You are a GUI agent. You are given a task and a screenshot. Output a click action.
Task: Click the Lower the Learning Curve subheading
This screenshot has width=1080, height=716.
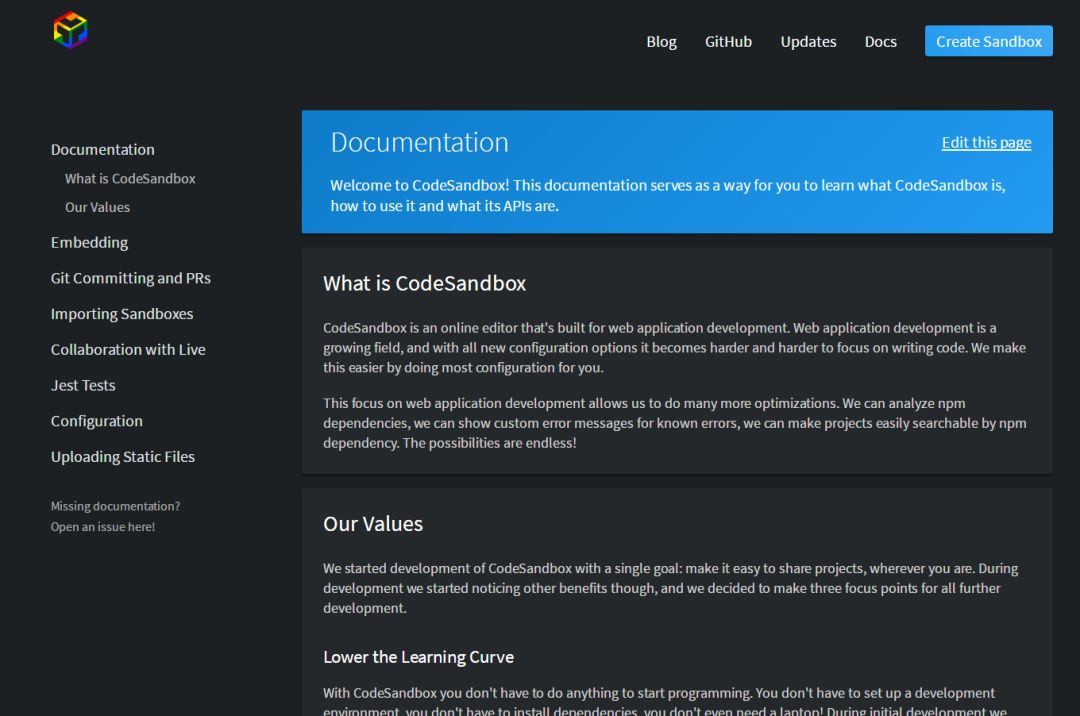(x=418, y=657)
